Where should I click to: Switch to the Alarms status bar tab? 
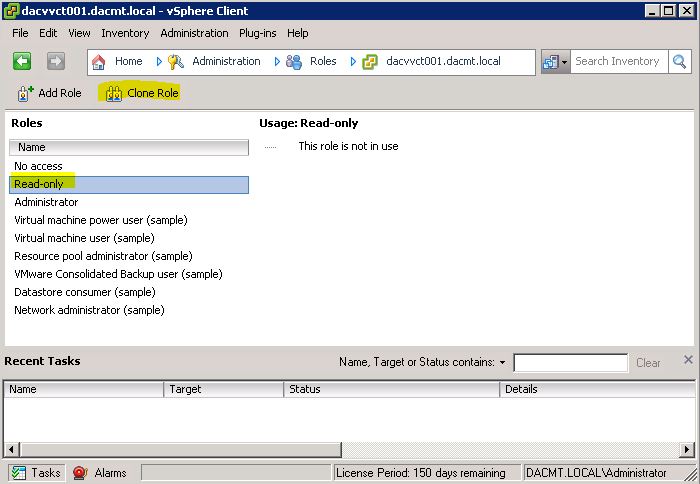point(100,472)
